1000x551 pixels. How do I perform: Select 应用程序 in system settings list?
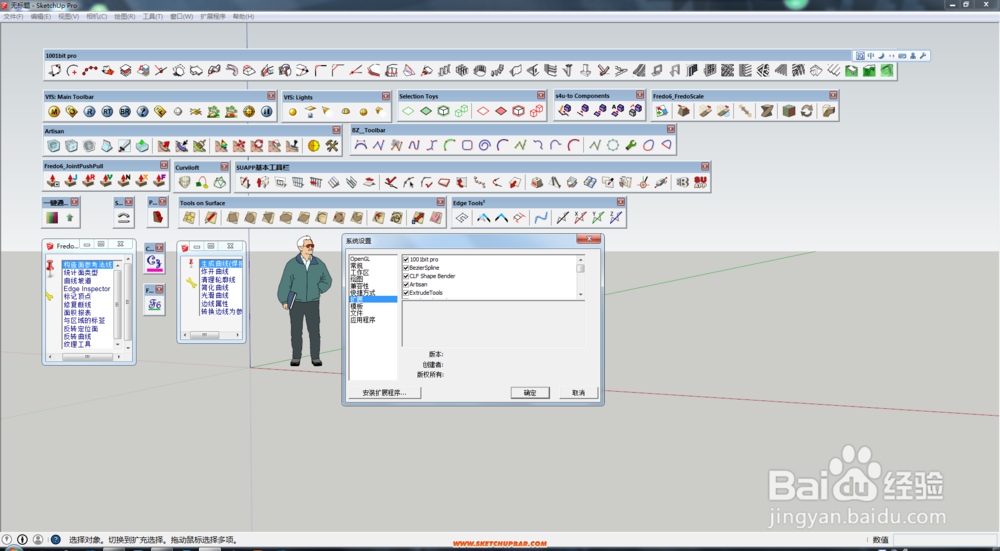click(x=362, y=320)
